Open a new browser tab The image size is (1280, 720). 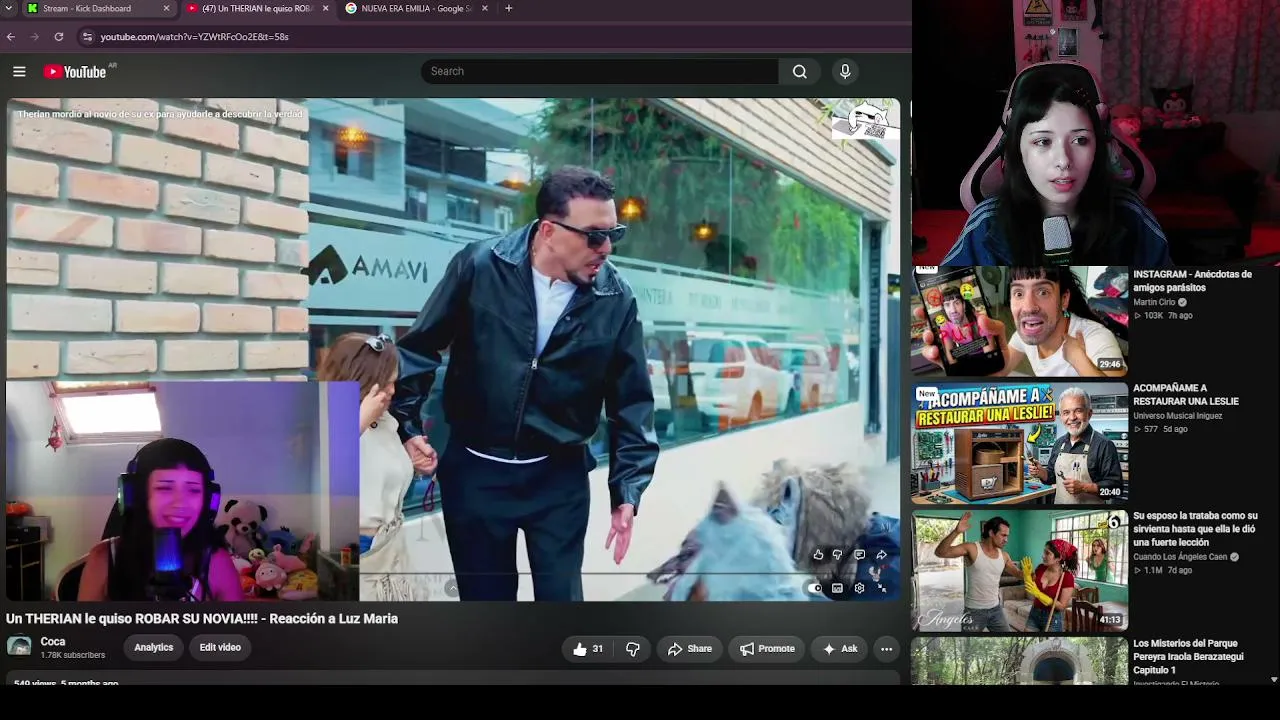coord(509,8)
